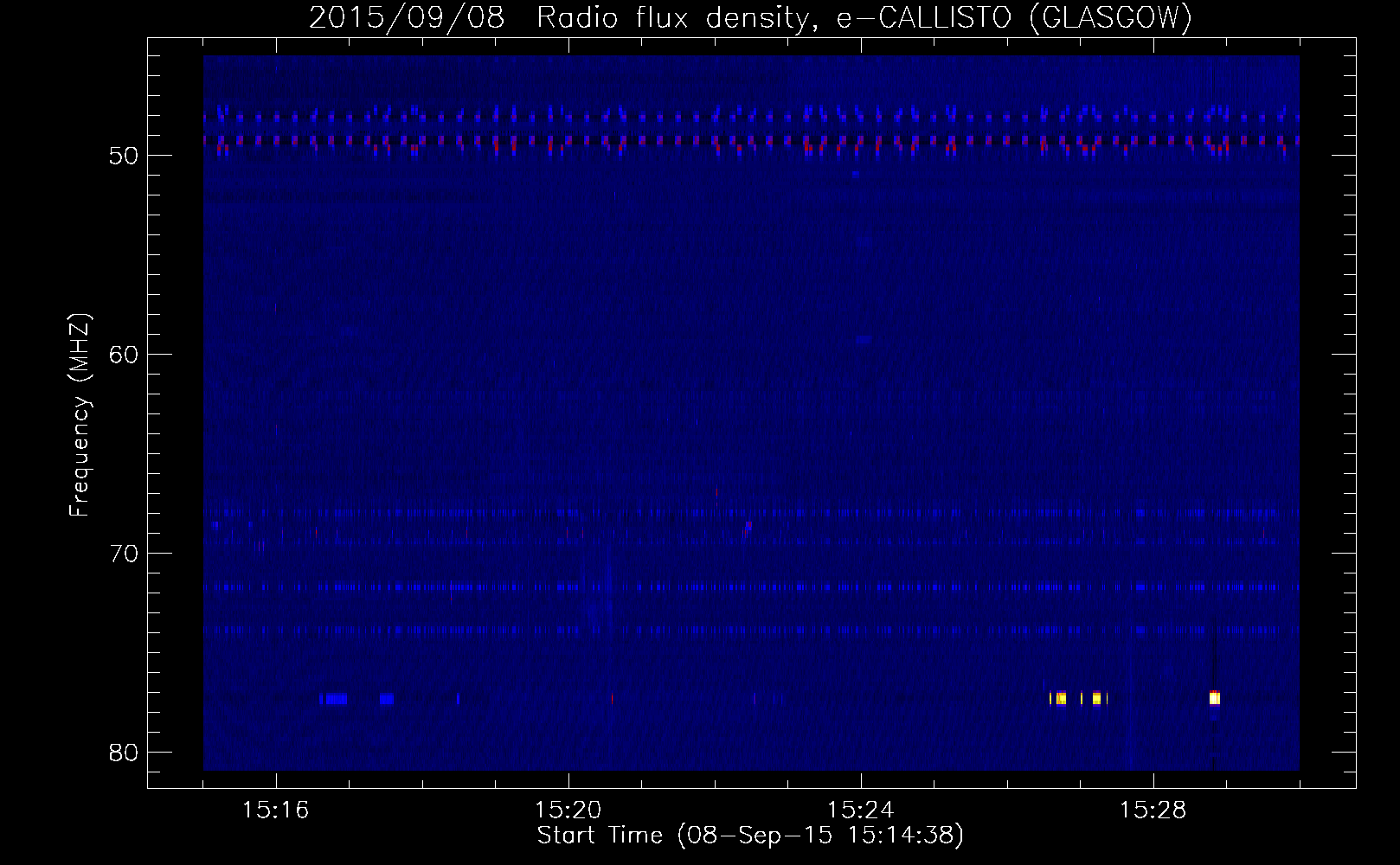This screenshot has height=865, width=1400.
Task: Click the 15:24 time tick label
Action: point(860,811)
